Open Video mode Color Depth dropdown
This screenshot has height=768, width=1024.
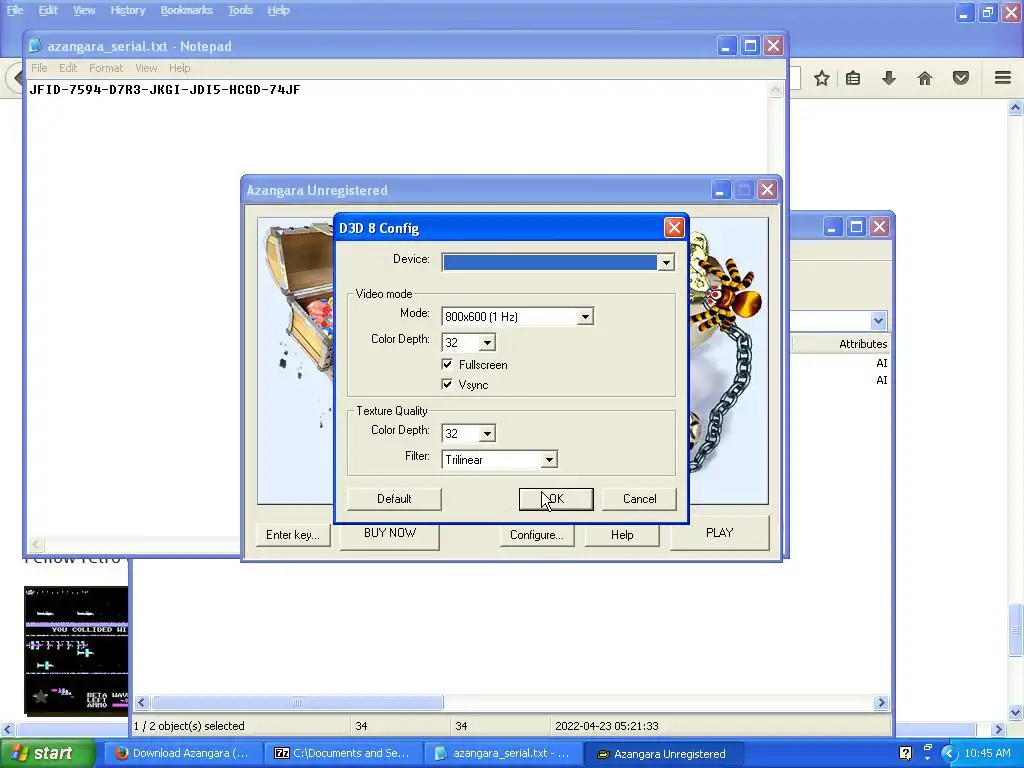pos(487,343)
